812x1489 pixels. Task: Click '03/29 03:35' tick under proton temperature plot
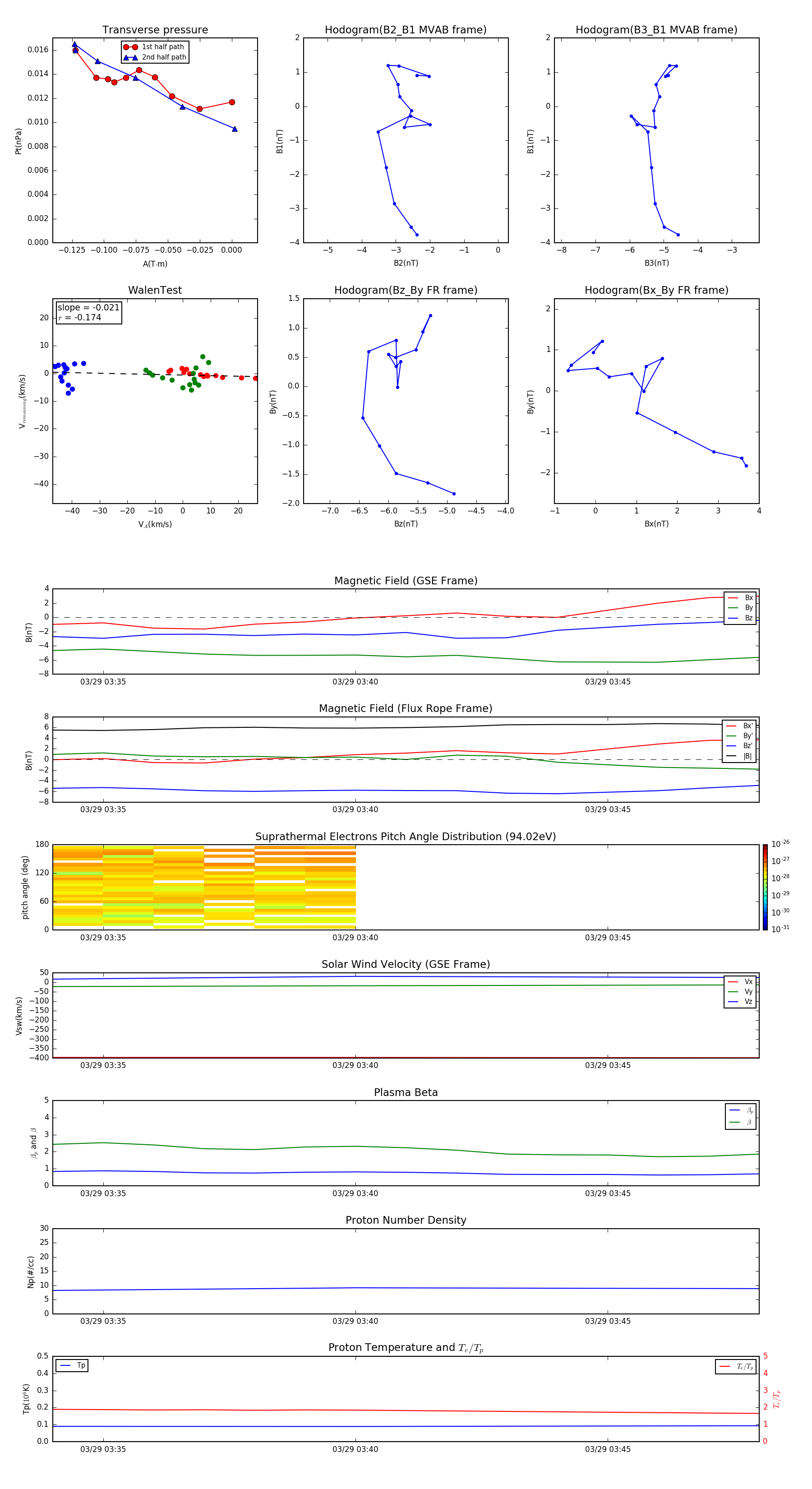point(103,1449)
